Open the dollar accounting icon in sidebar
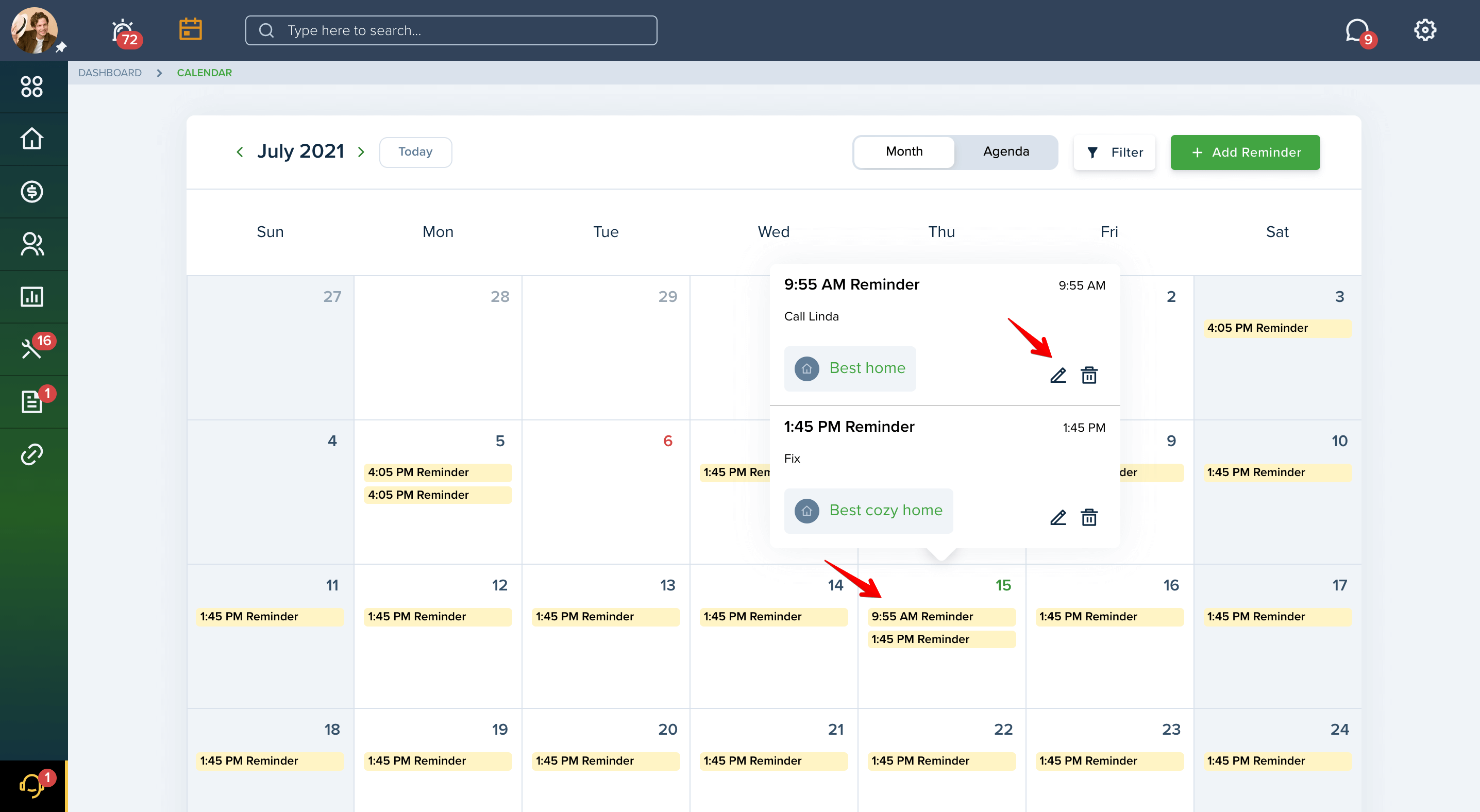Screen dimensions: 1480x812 pos(31,192)
